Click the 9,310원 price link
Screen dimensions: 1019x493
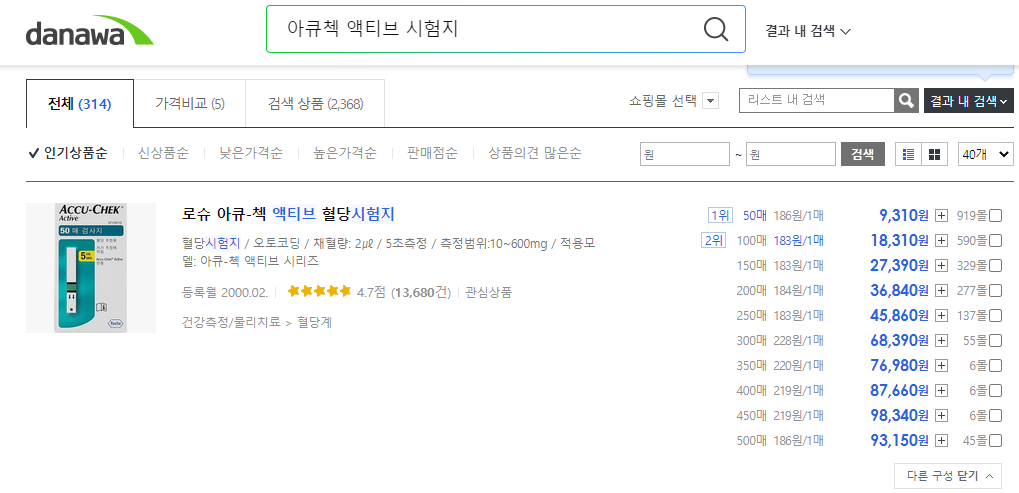(903, 215)
